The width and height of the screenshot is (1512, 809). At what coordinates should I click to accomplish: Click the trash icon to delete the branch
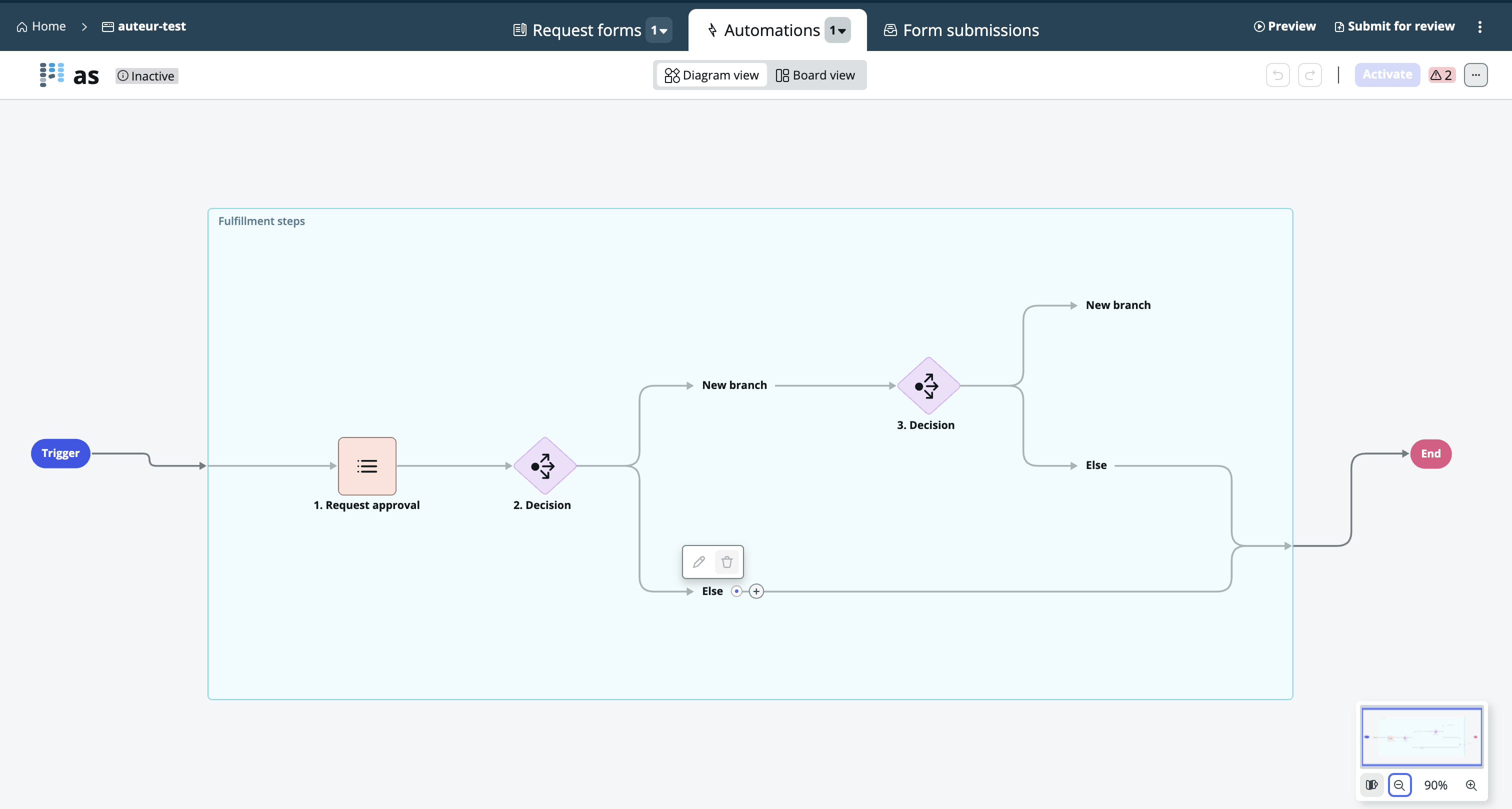[727, 562]
